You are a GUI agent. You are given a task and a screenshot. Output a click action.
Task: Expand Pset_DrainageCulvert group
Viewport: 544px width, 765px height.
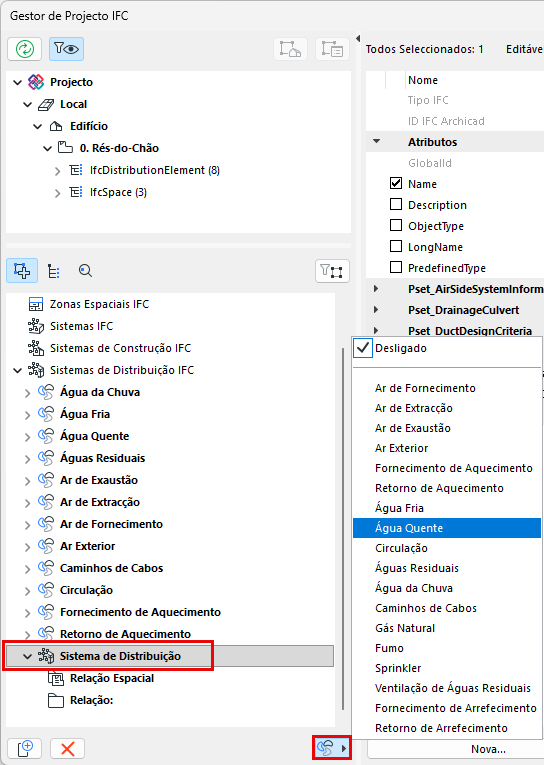coord(376,310)
